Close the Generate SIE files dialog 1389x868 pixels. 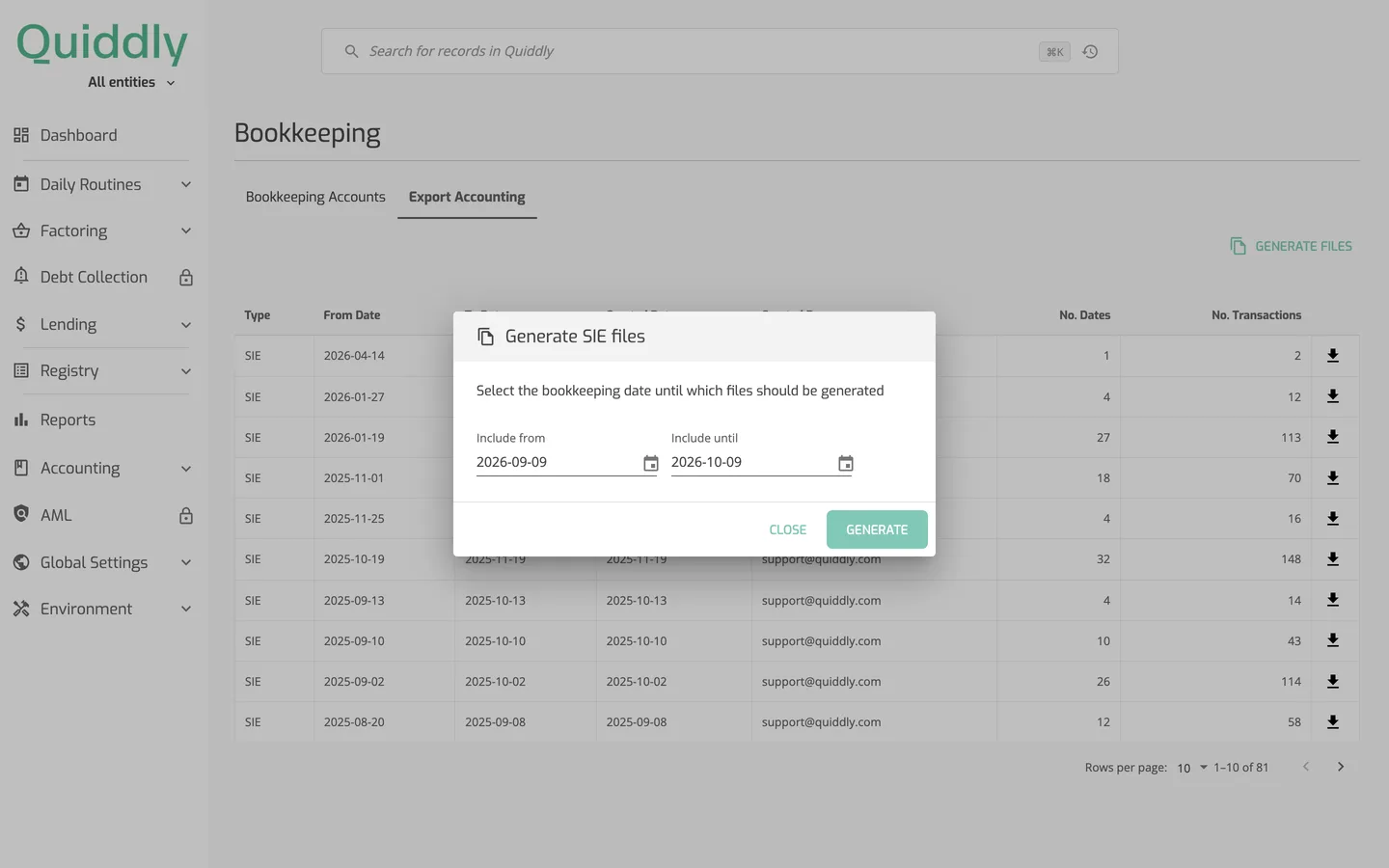787,529
